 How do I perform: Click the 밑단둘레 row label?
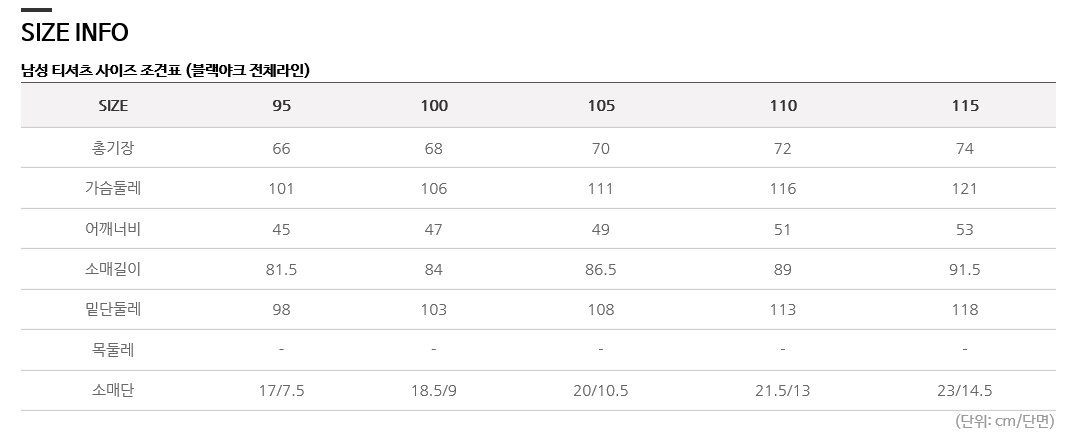(x=113, y=309)
